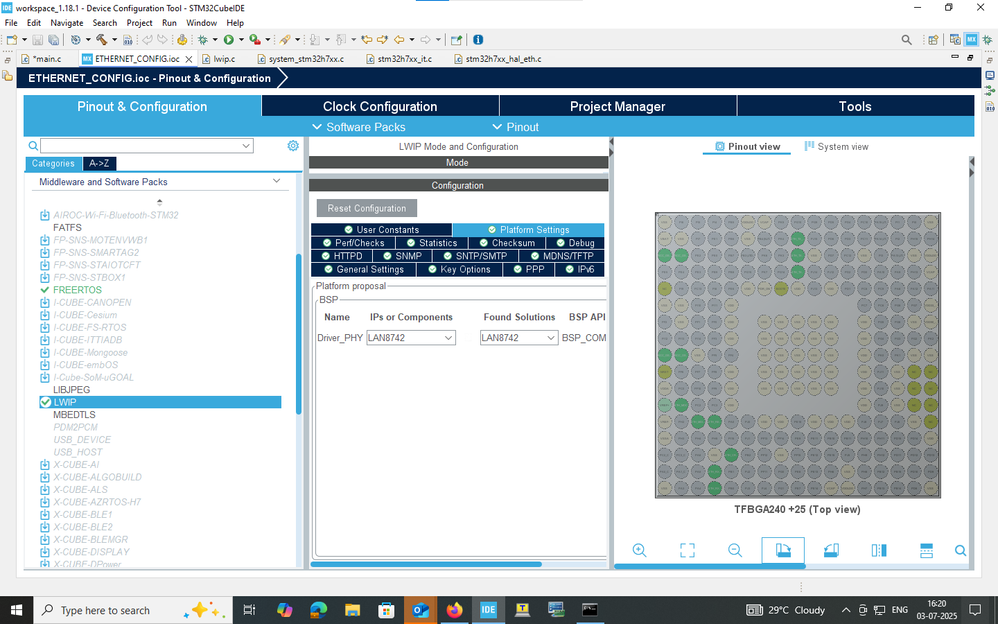998x624 pixels.
Task: Click the fit-to-screen pinout icon
Action: (687, 550)
